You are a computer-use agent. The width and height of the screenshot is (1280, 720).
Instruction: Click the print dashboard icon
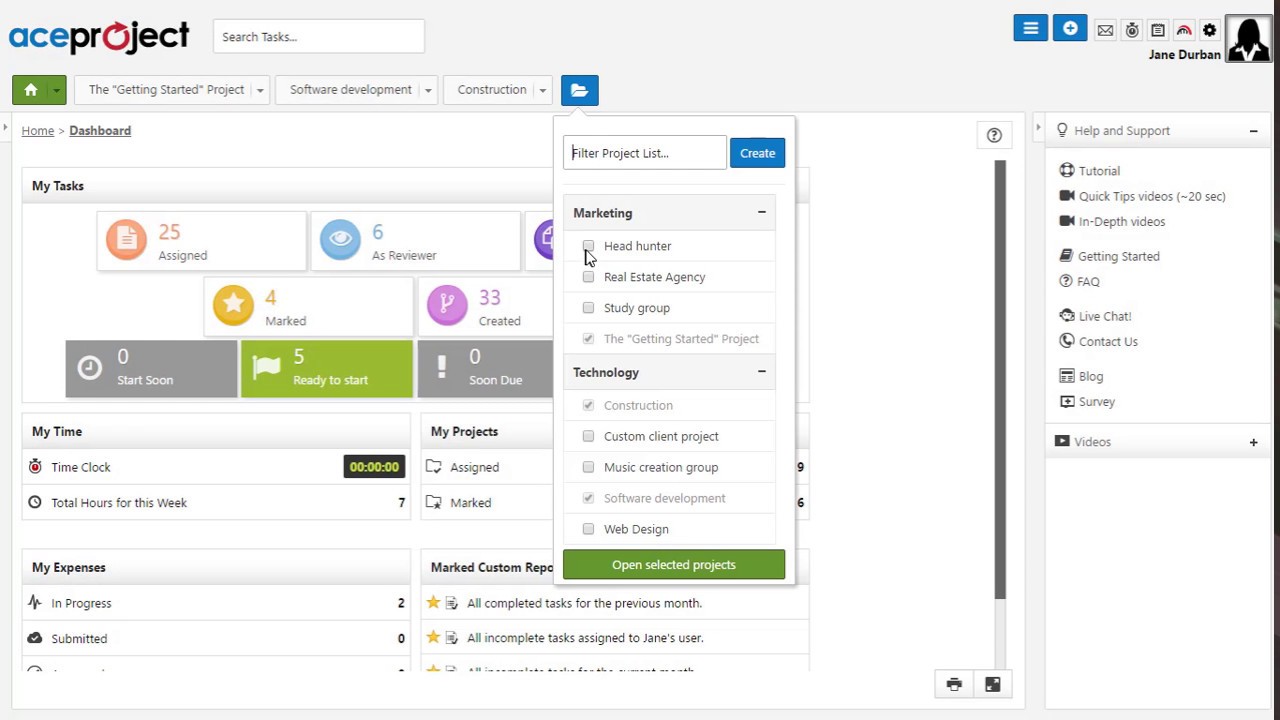[954, 685]
